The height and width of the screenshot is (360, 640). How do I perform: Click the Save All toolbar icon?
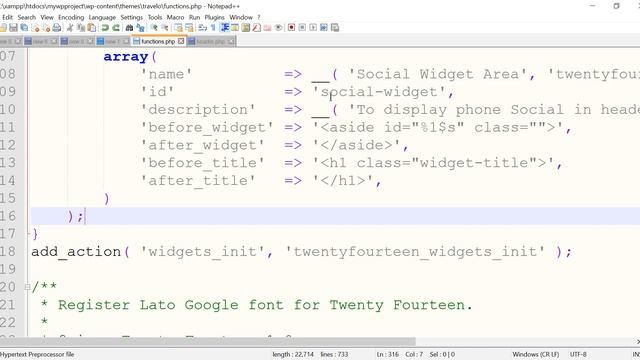(24, 28)
